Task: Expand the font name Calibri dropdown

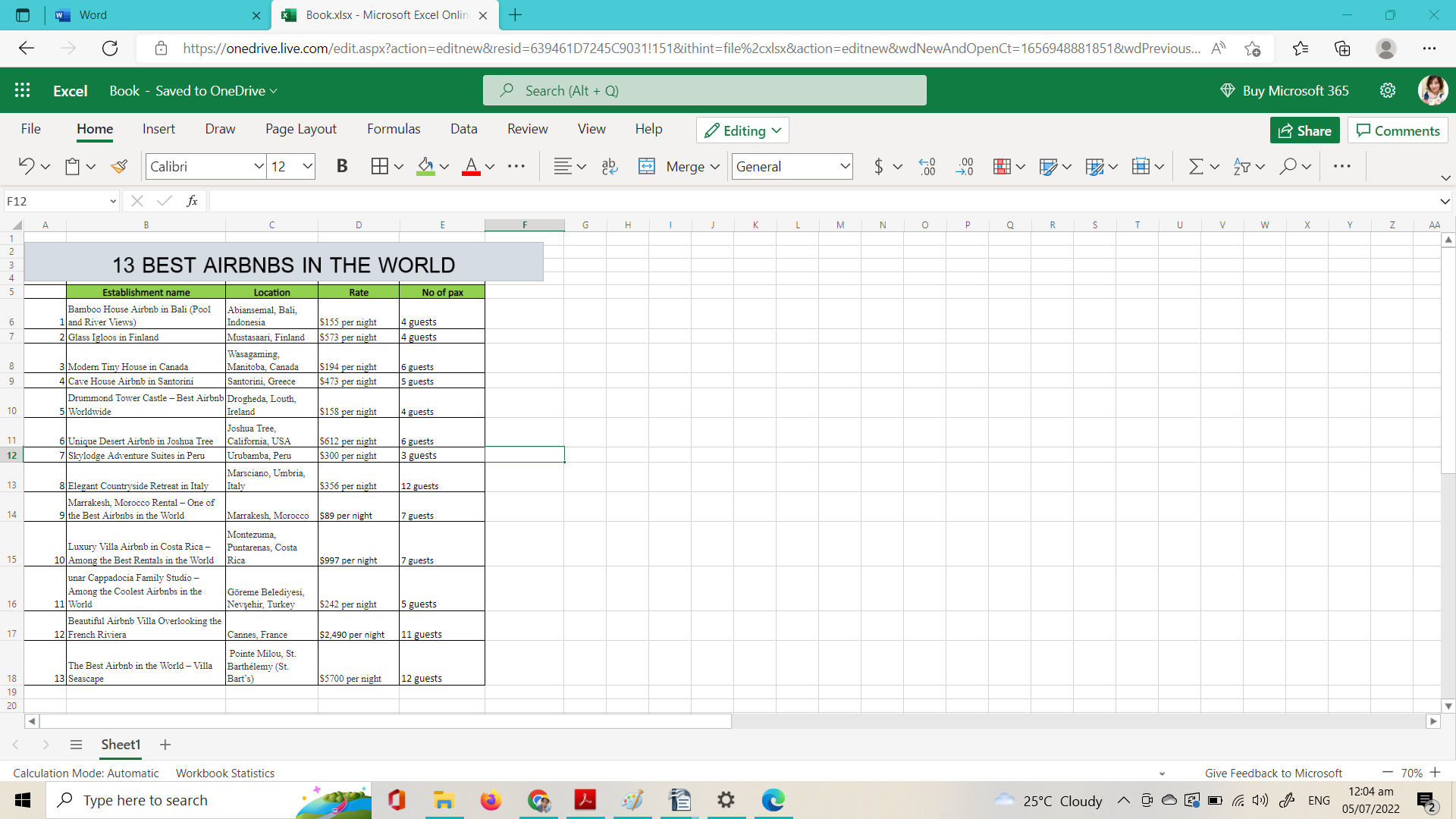Action: [259, 166]
